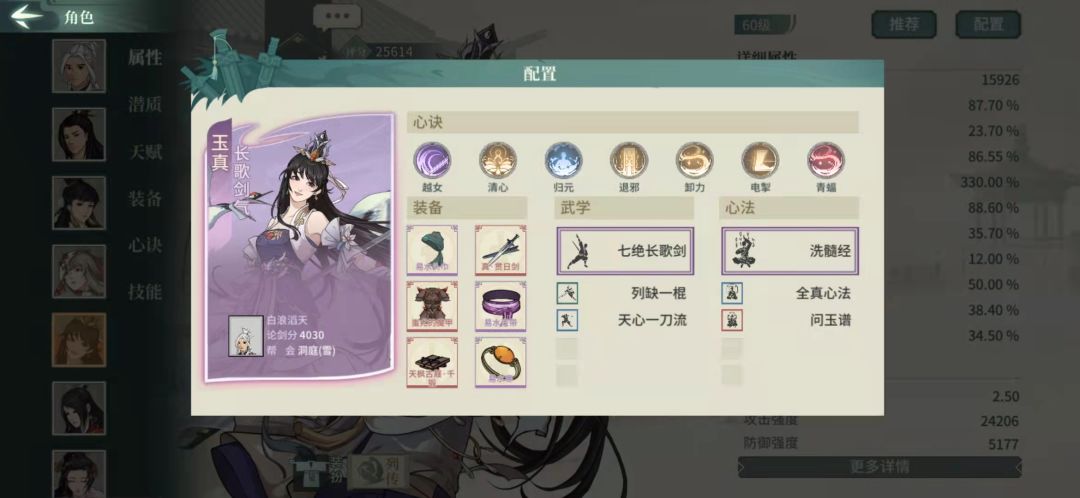Screen dimensions: 1080x498
Task: Open the green headscarf equipment slot
Action: pos(432,250)
